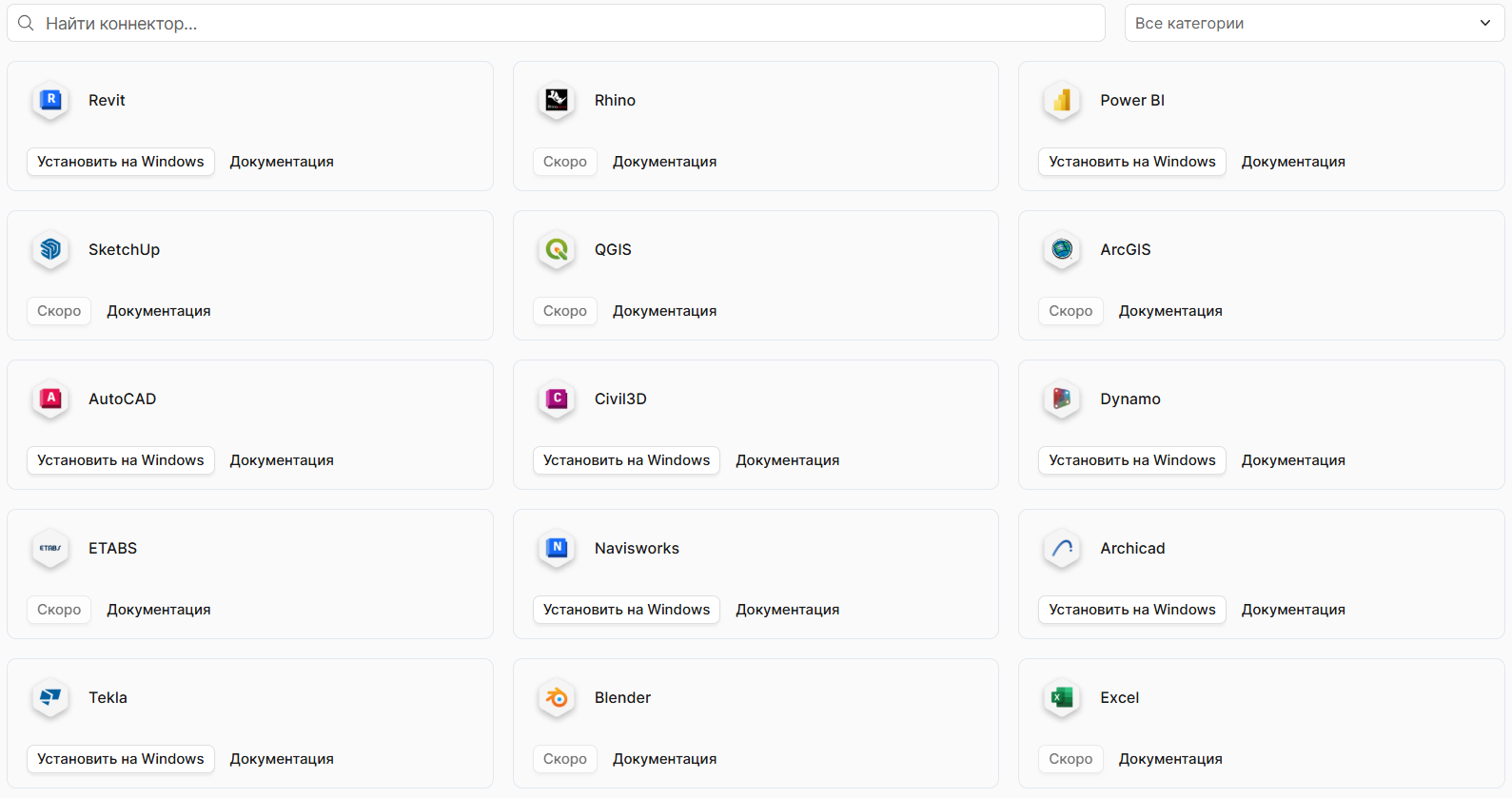This screenshot has height=798, width=1512.
Task: Open Blender Документация link
Action: point(664,759)
